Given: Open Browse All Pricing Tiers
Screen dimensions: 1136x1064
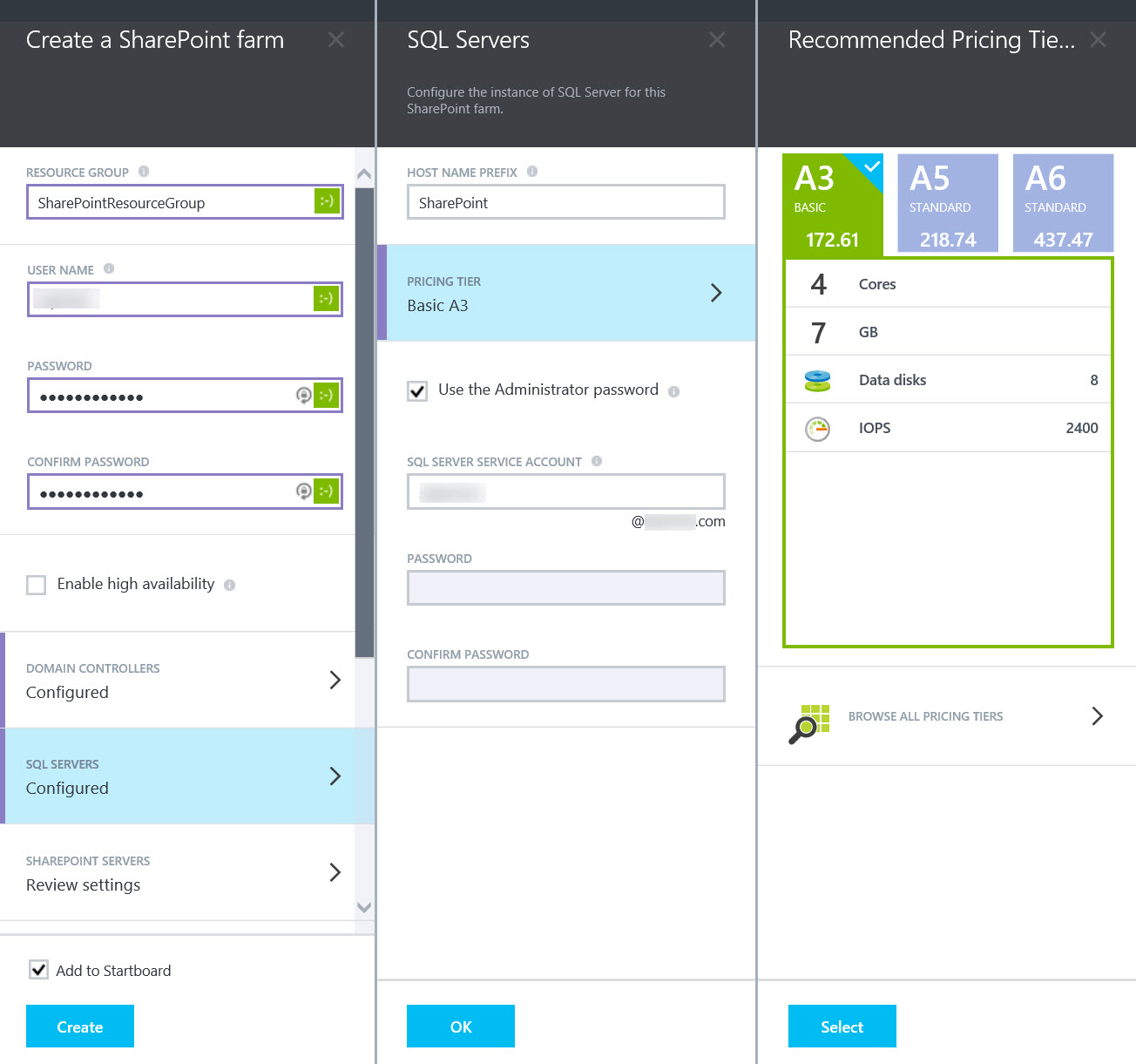Looking at the screenshot, I should click(x=947, y=716).
